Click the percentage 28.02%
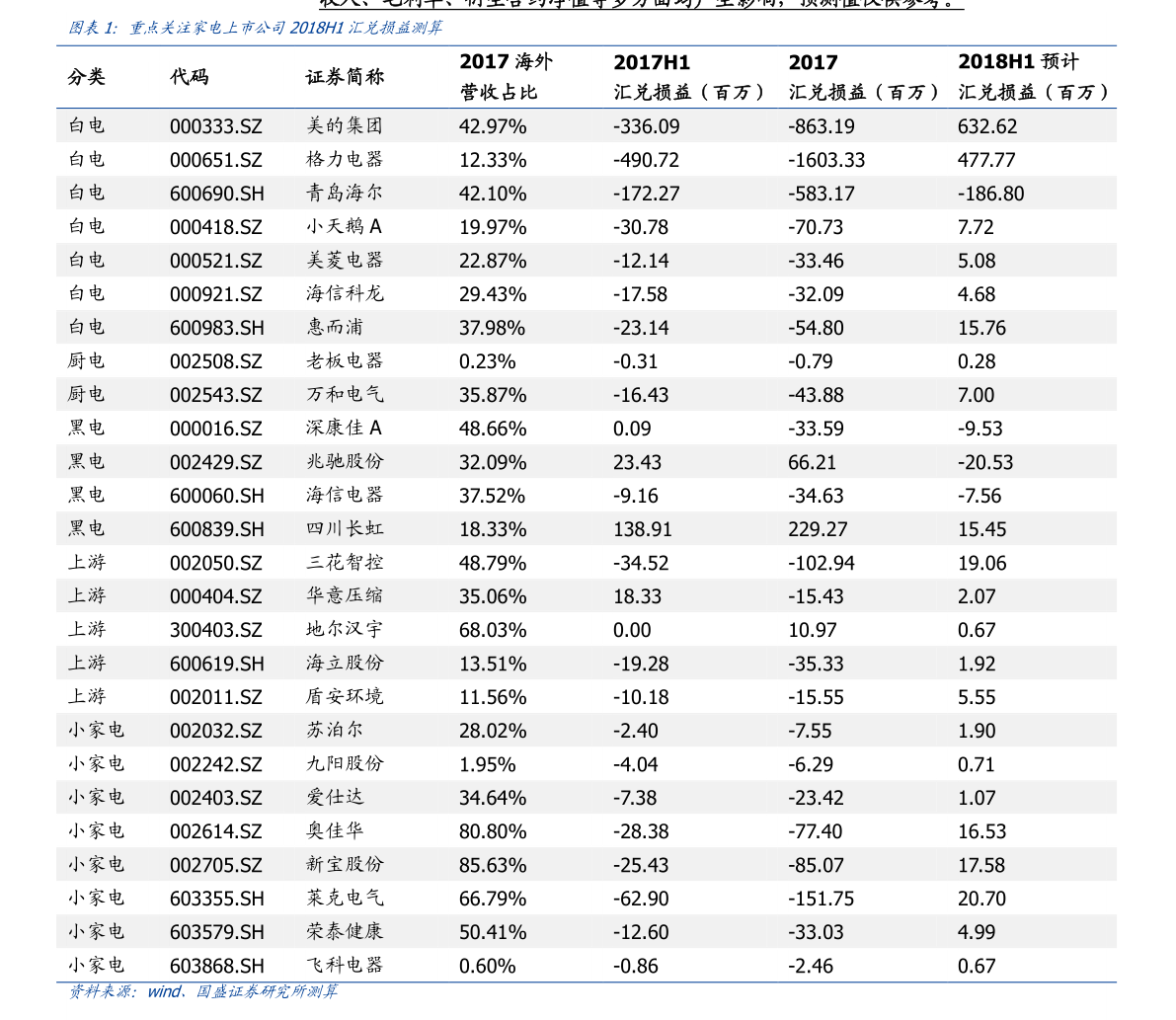The image size is (1176, 1020). point(493,731)
